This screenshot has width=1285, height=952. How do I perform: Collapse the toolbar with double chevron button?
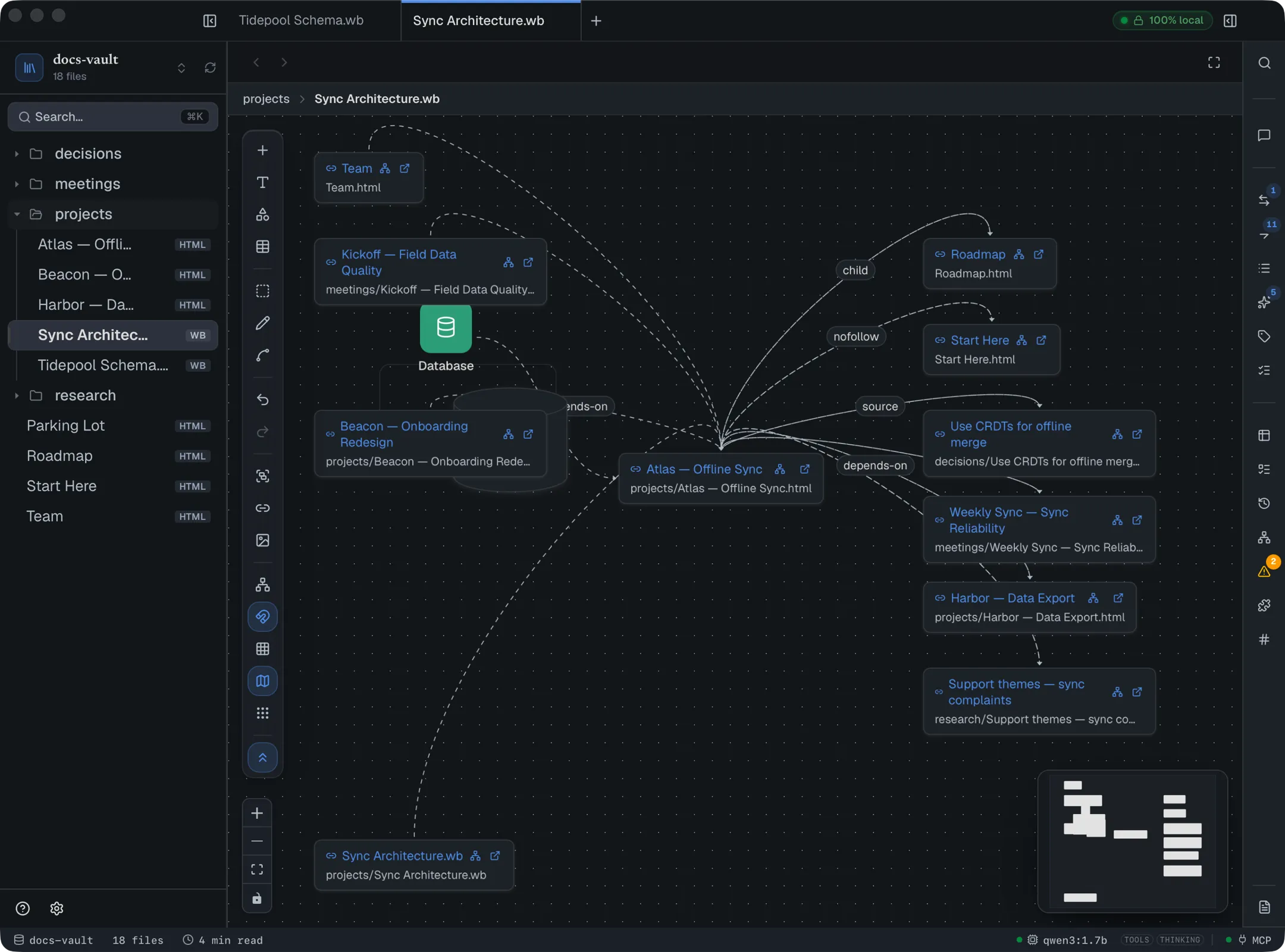click(x=262, y=758)
